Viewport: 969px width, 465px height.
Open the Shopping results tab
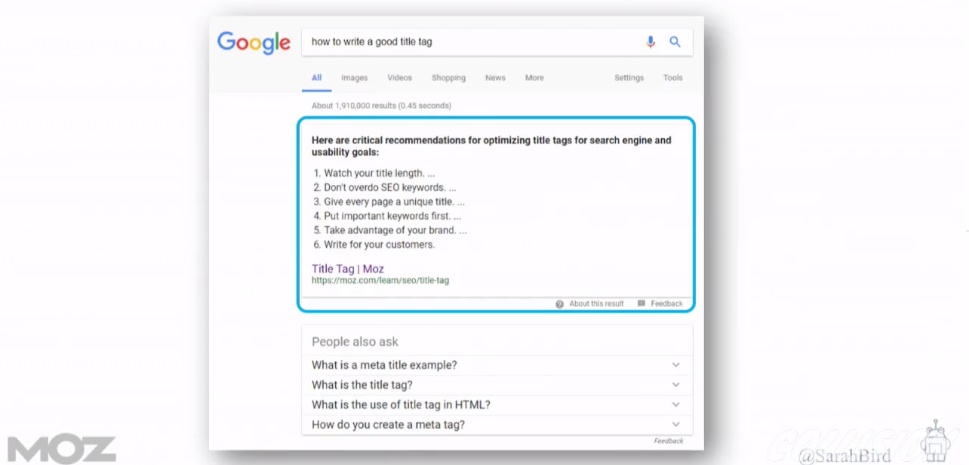[x=449, y=78]
